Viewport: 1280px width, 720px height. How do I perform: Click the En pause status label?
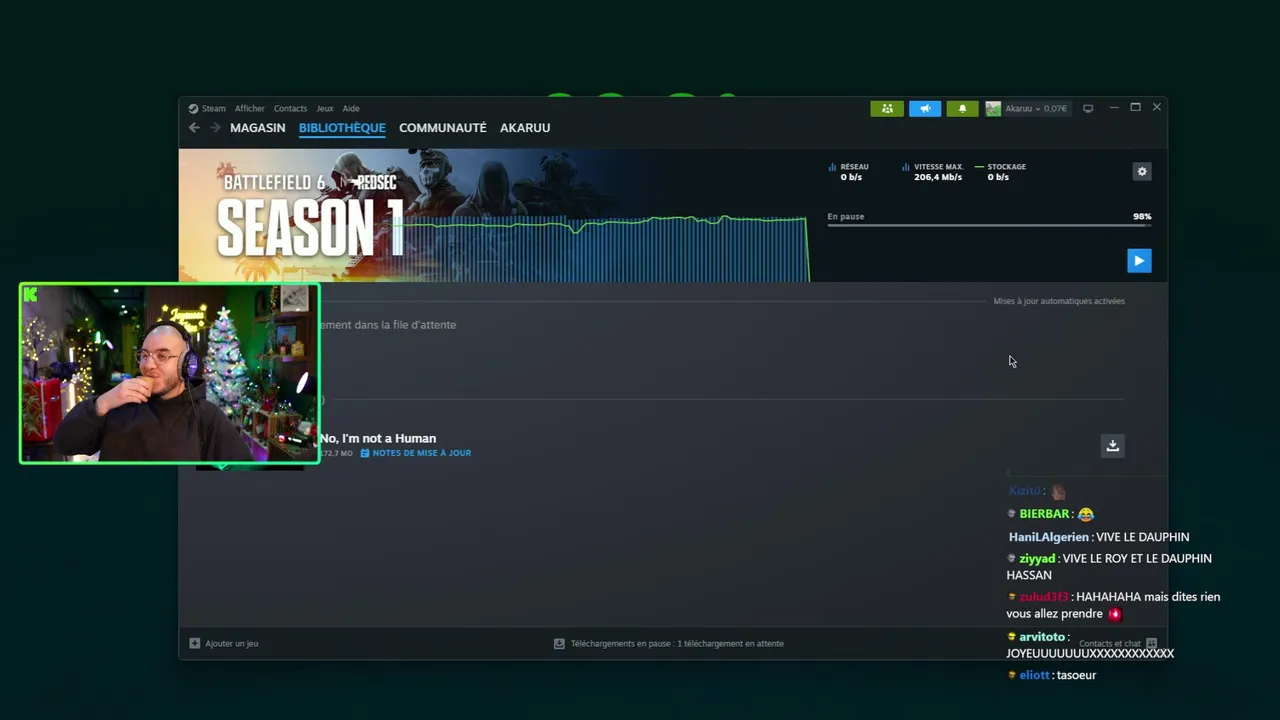click(x=846, y=216)
